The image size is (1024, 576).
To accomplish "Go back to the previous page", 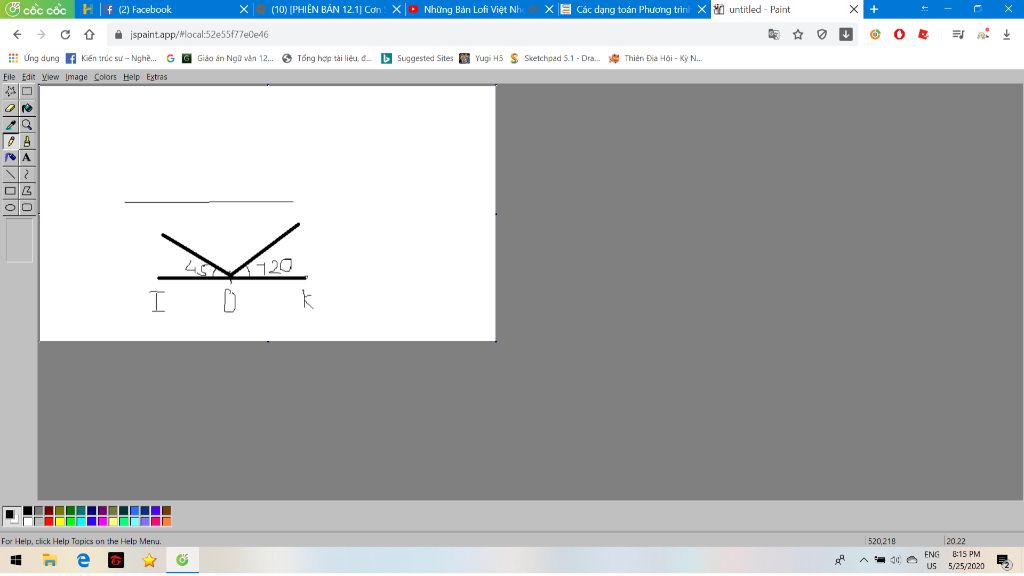I will 18,35.
